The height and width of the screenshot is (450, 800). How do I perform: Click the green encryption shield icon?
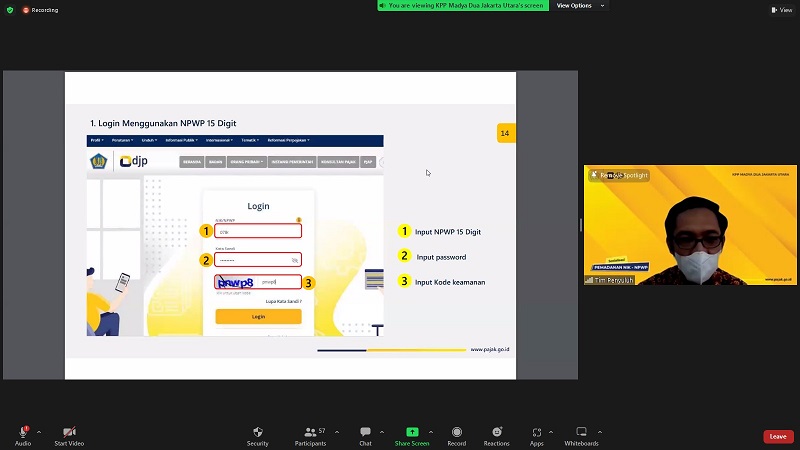coord(10,10)
